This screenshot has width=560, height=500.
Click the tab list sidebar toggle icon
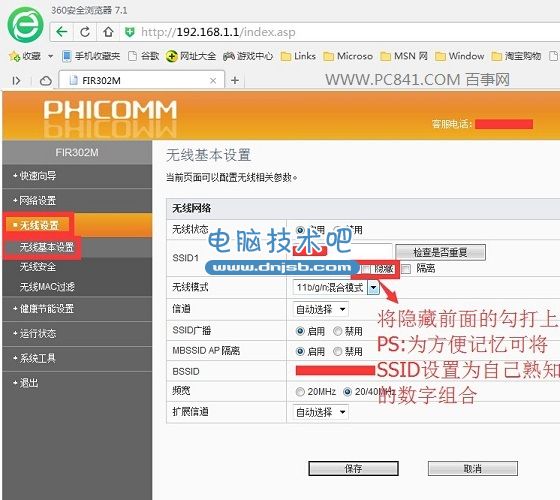pyautogui.click(x=16, y=81)
